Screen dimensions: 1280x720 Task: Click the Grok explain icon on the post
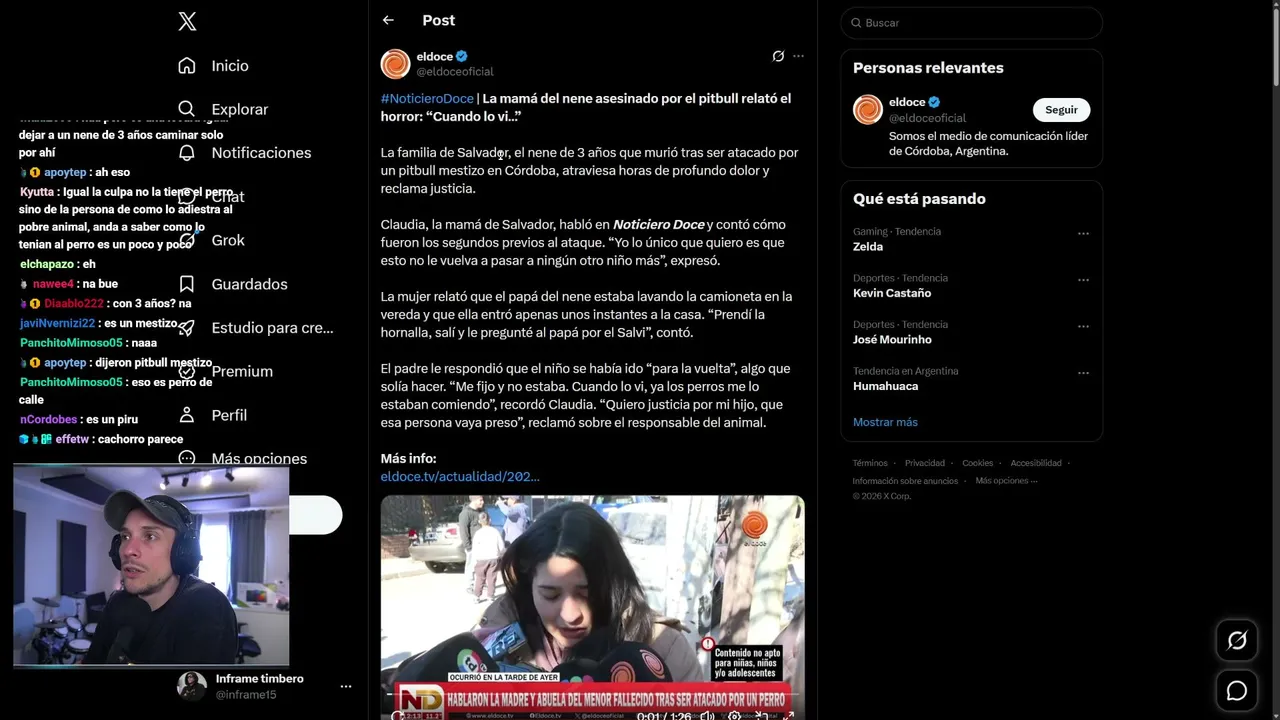[778, 56]
